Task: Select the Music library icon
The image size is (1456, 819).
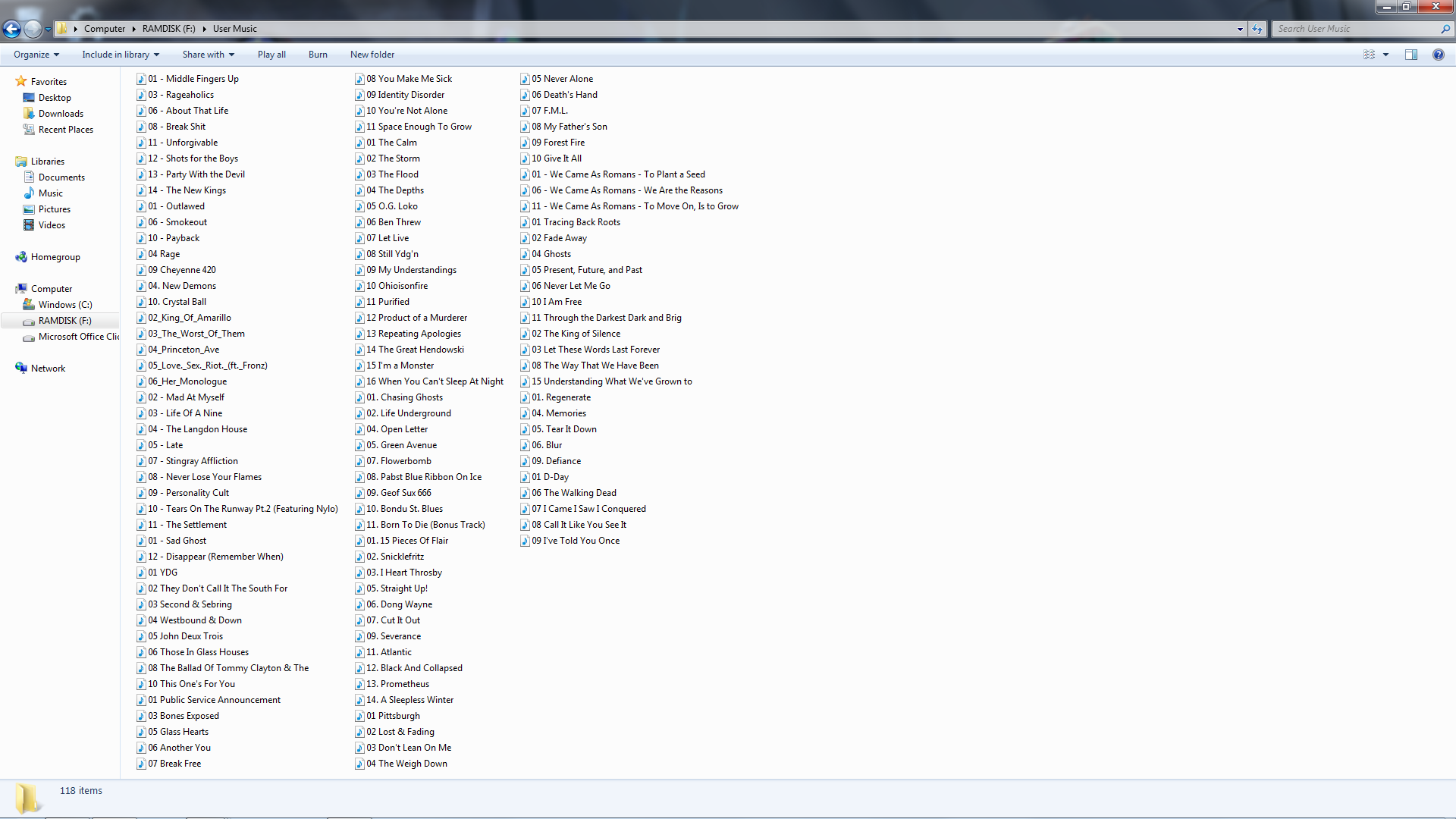Action: point(29,193)
